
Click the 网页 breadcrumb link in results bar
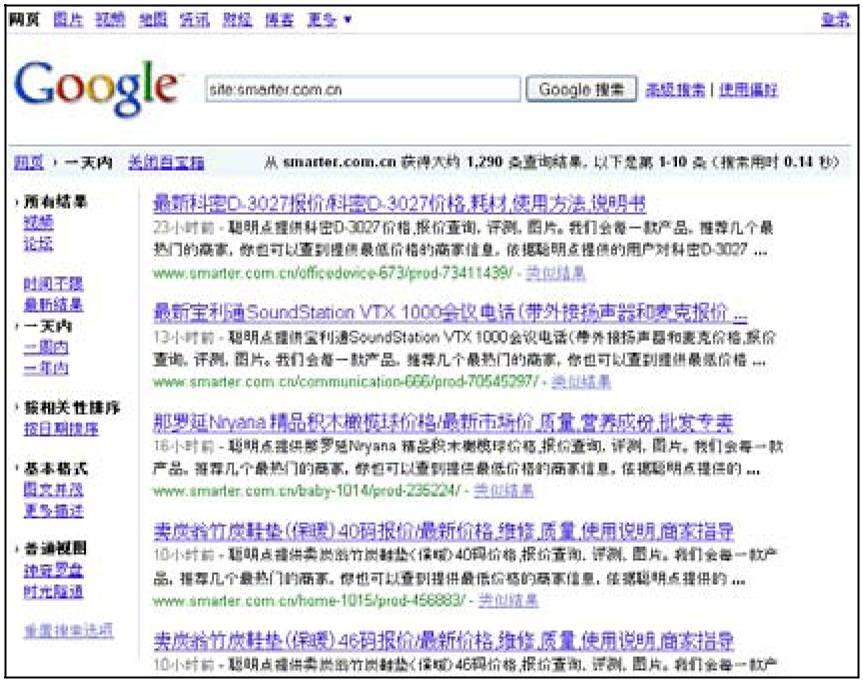click(29, 163)
